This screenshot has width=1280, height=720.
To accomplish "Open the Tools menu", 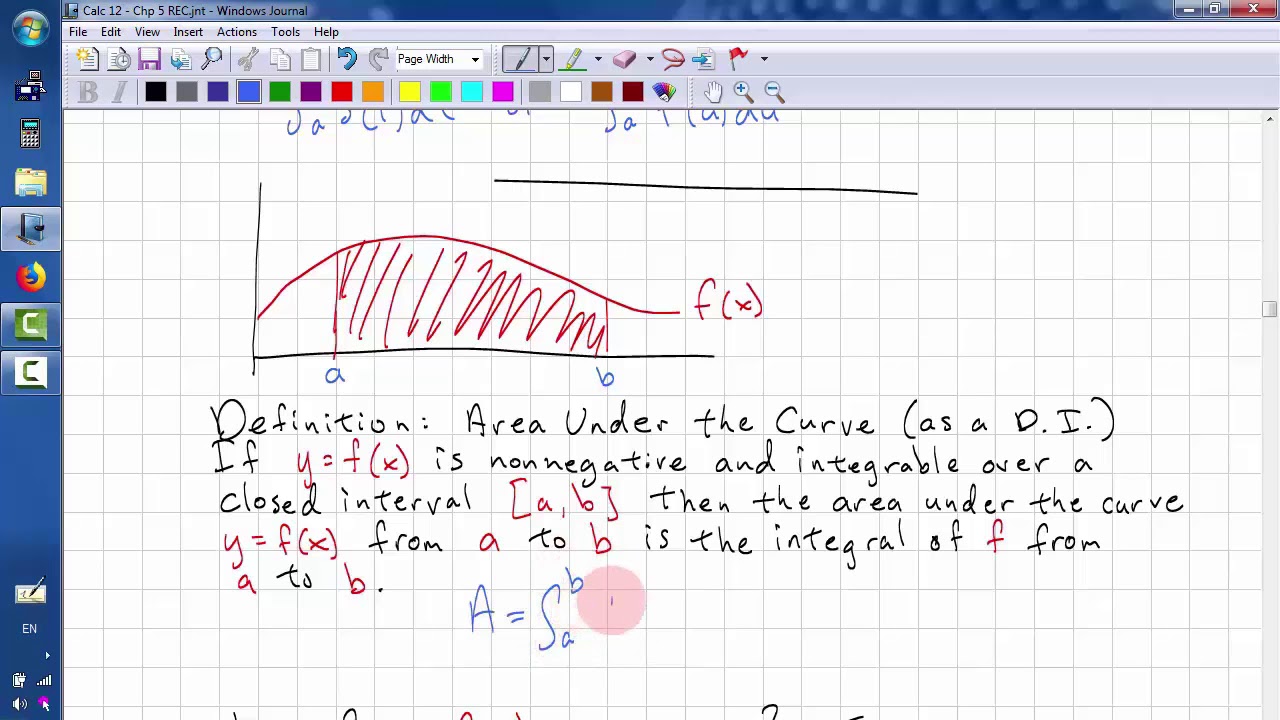I will coord(285,32).
